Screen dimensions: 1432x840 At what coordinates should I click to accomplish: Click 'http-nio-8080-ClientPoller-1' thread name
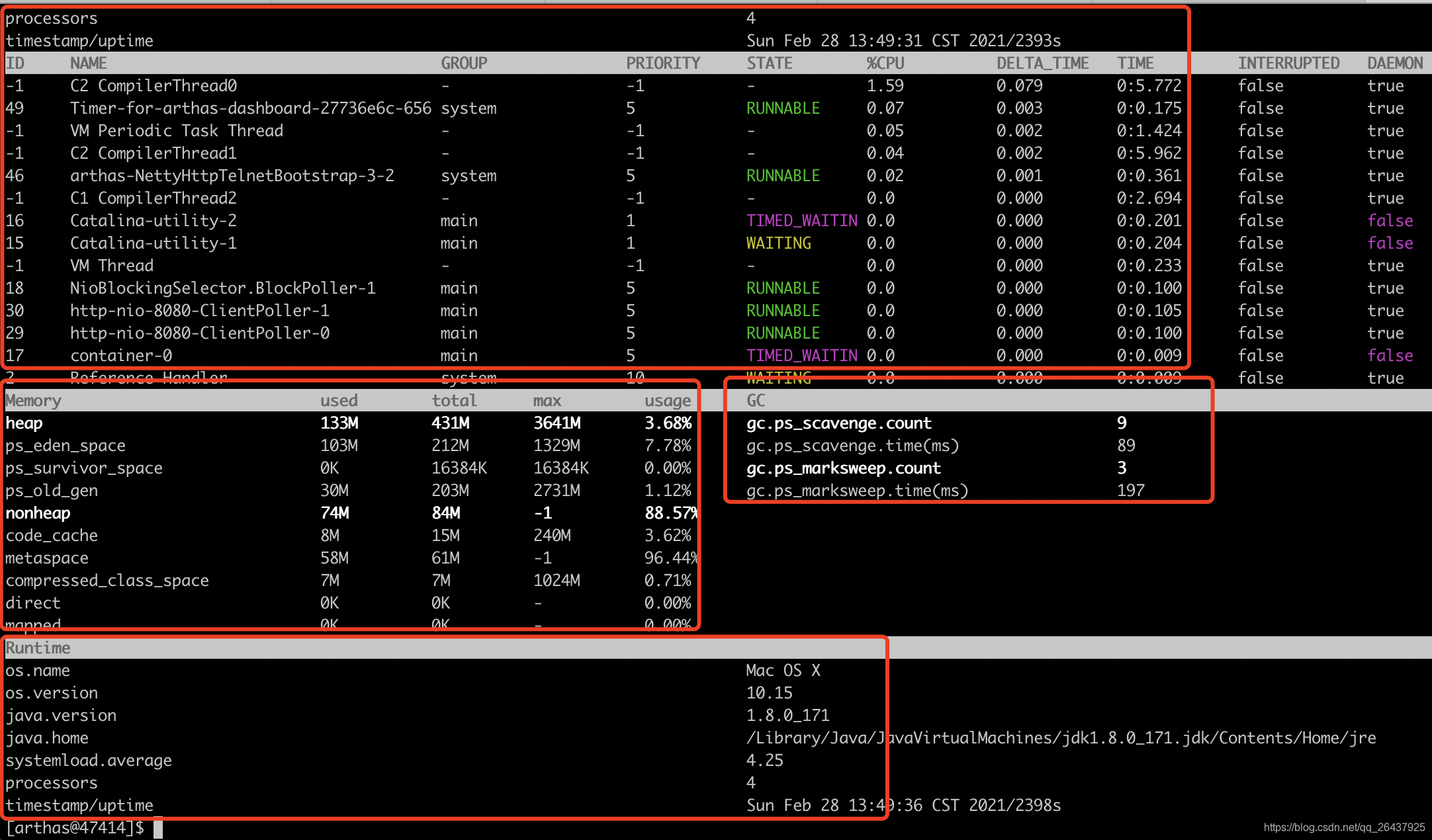tap(200, 311)
